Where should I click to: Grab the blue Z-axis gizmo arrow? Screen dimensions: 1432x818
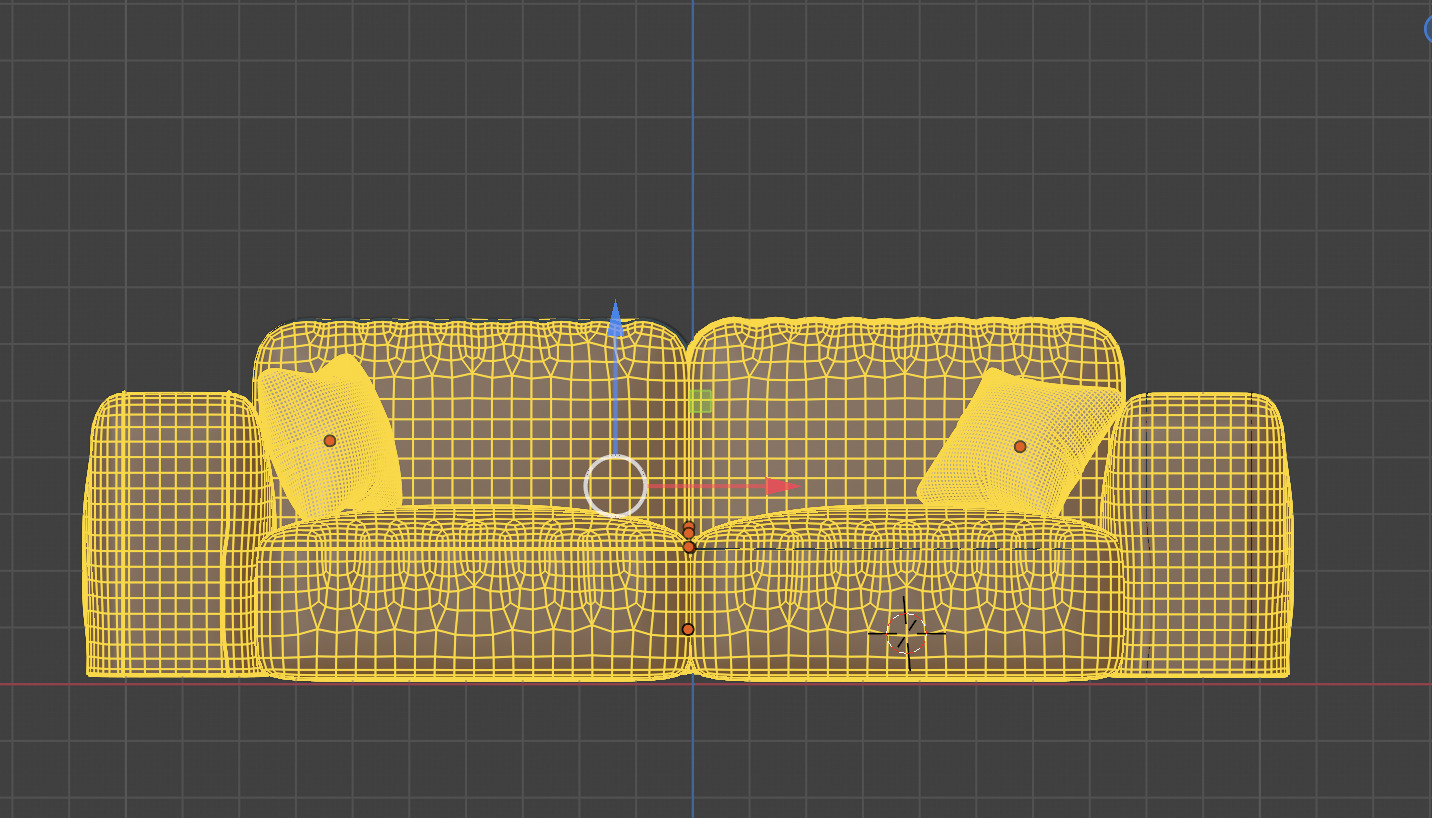pos(615,318)
